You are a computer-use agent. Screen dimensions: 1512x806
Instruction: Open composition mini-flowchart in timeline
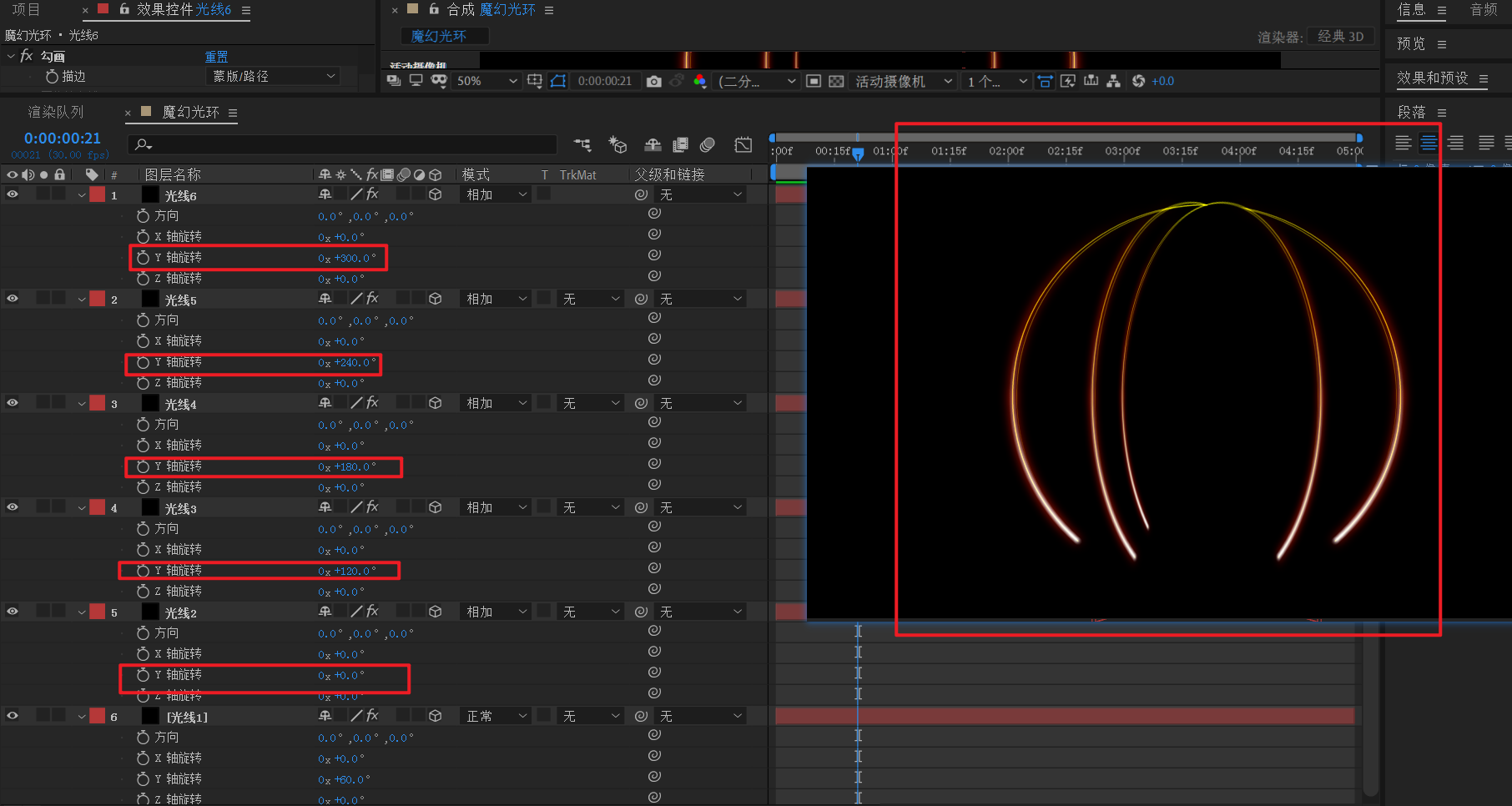(x=582, y=145)
